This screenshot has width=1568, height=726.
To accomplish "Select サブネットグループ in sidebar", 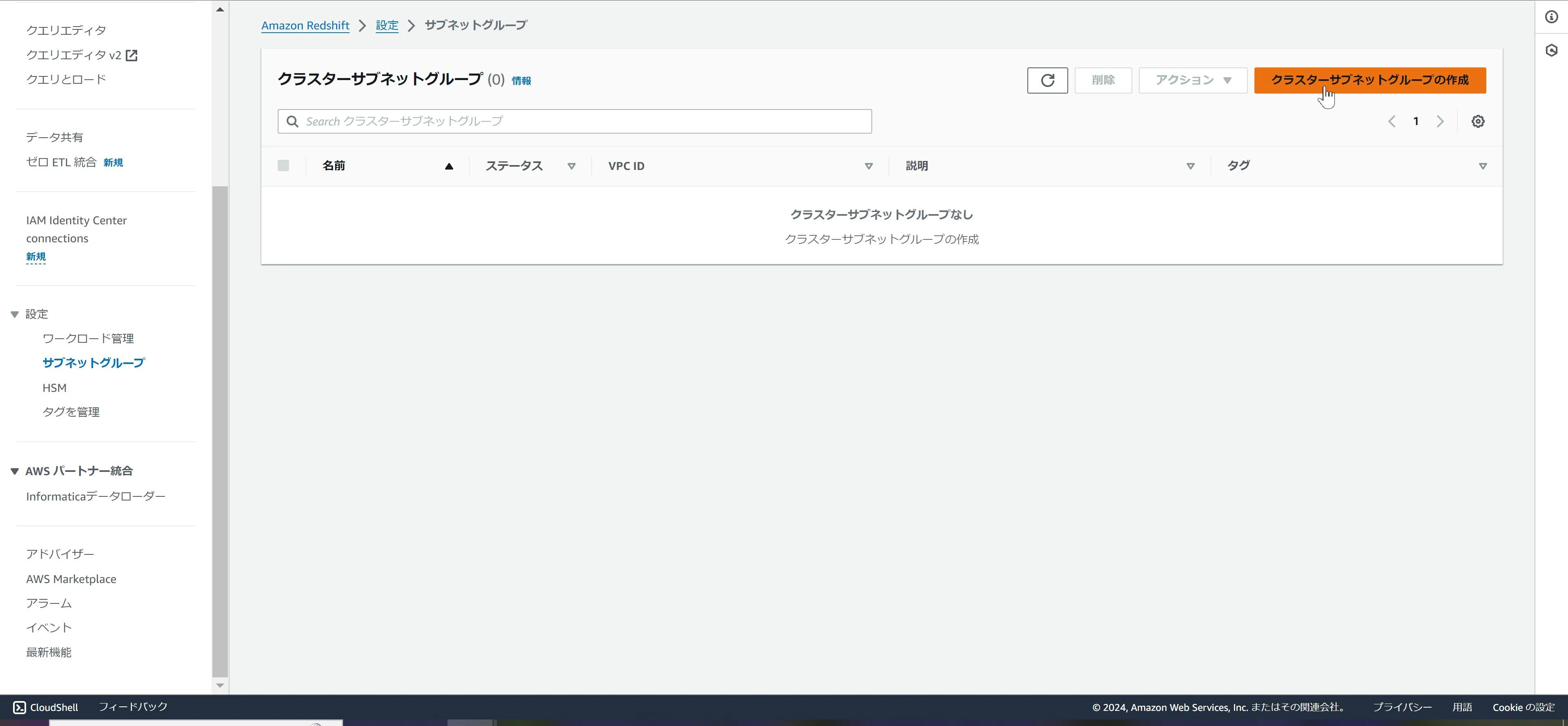I will click(93, 362).
